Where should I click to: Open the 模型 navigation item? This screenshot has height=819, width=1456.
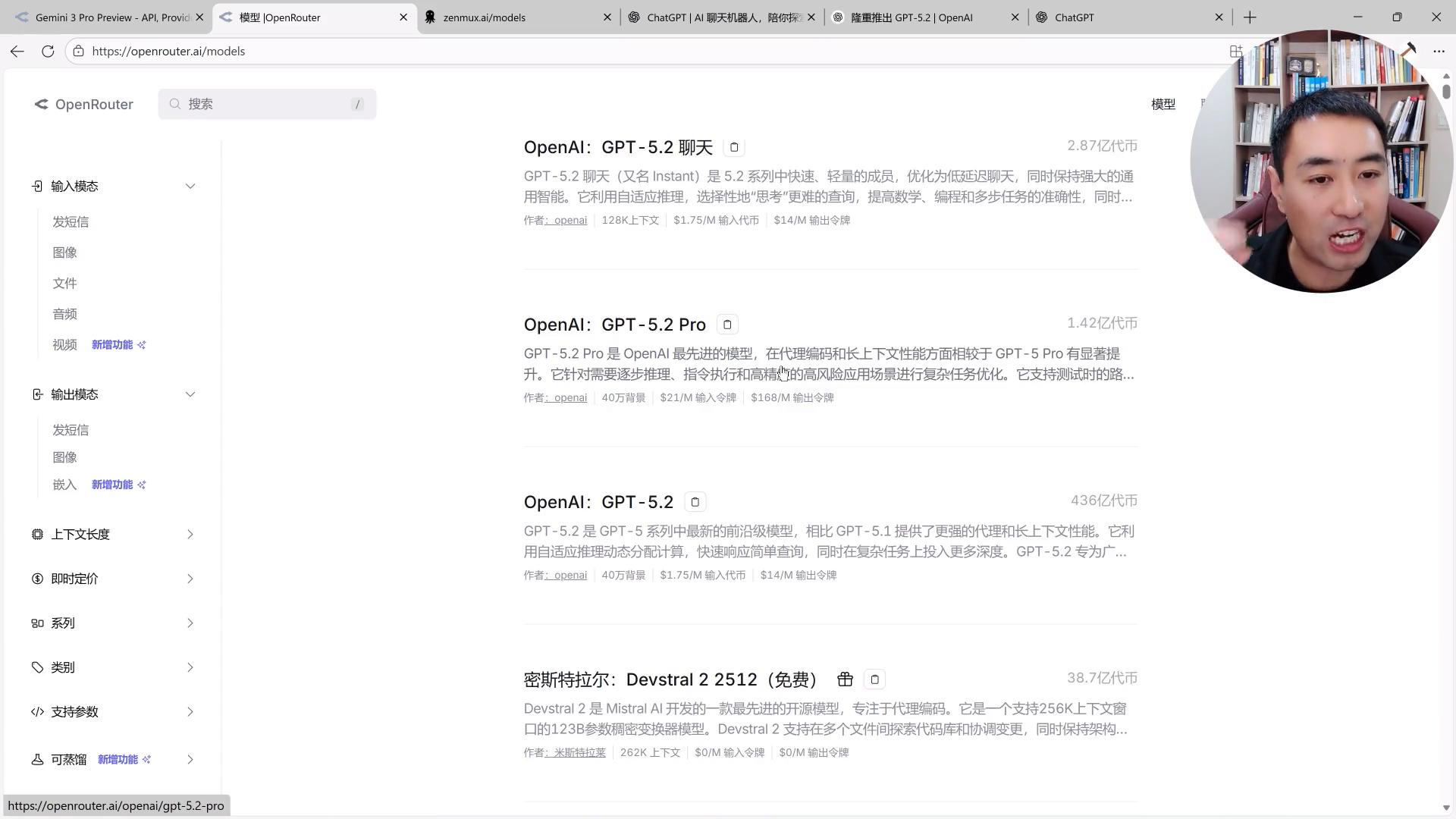(1163, 104)
